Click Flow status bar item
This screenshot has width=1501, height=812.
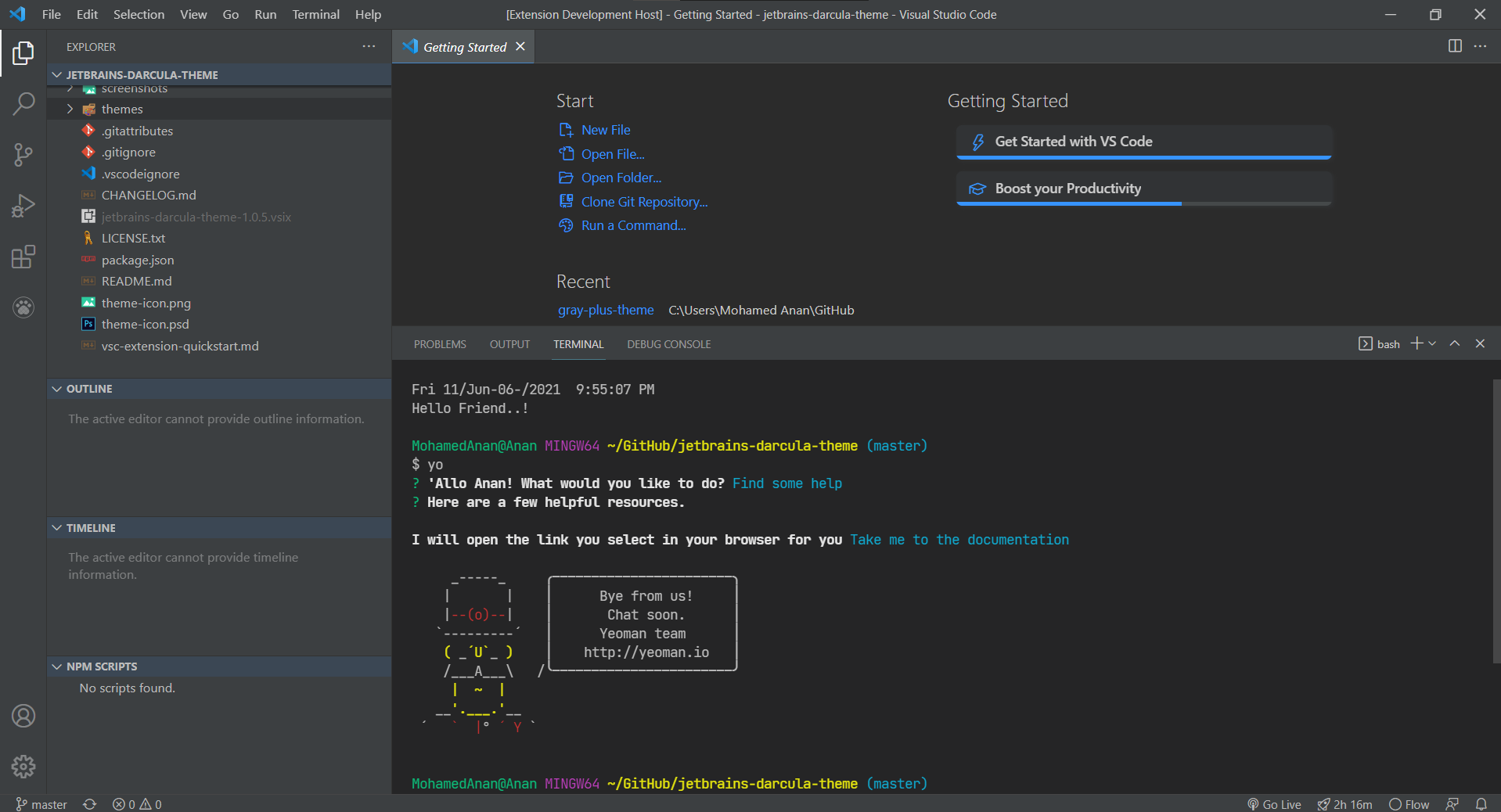1409,804
